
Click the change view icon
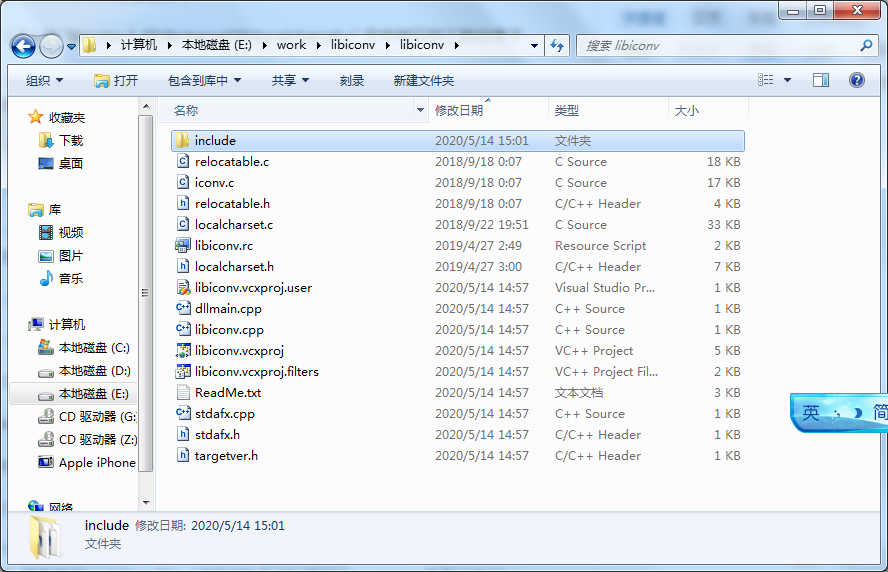[x=766, y=80]
